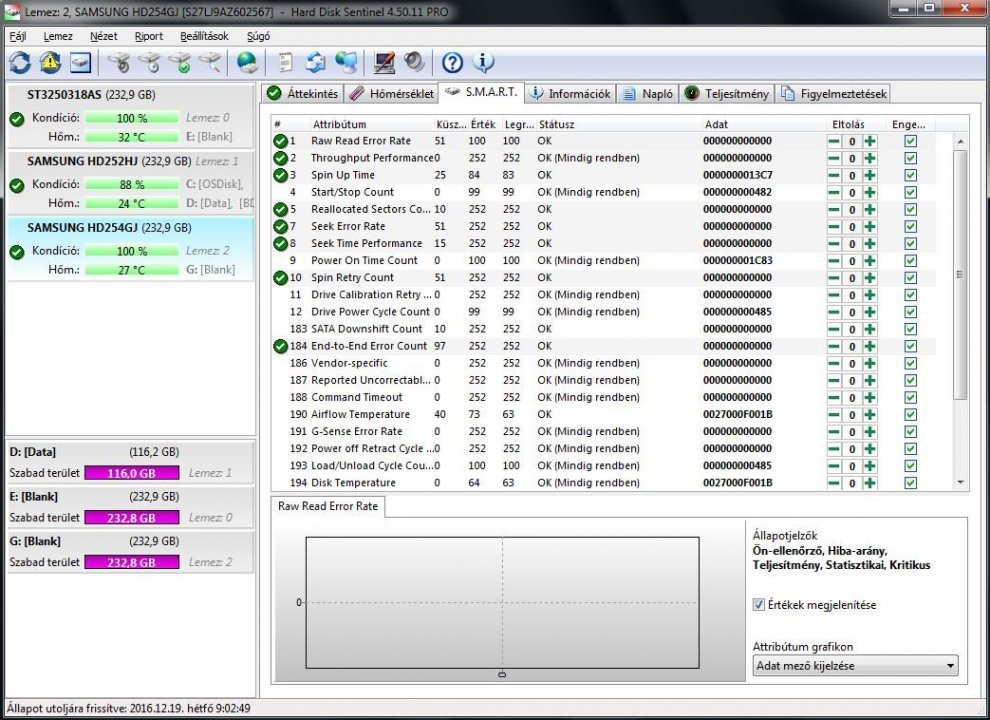Uncheck the Értékek megjelenítése checkbox

click(x=758, y=605)
